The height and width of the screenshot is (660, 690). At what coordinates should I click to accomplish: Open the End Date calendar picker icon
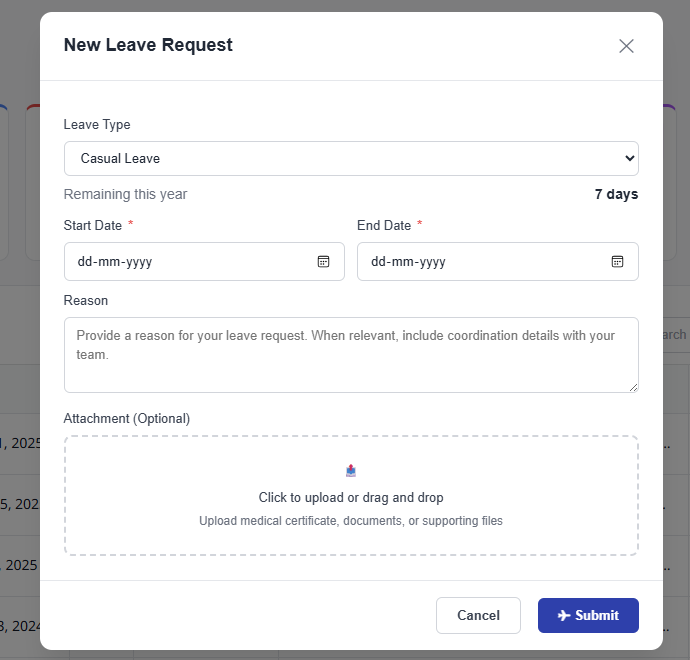(617, 261)
